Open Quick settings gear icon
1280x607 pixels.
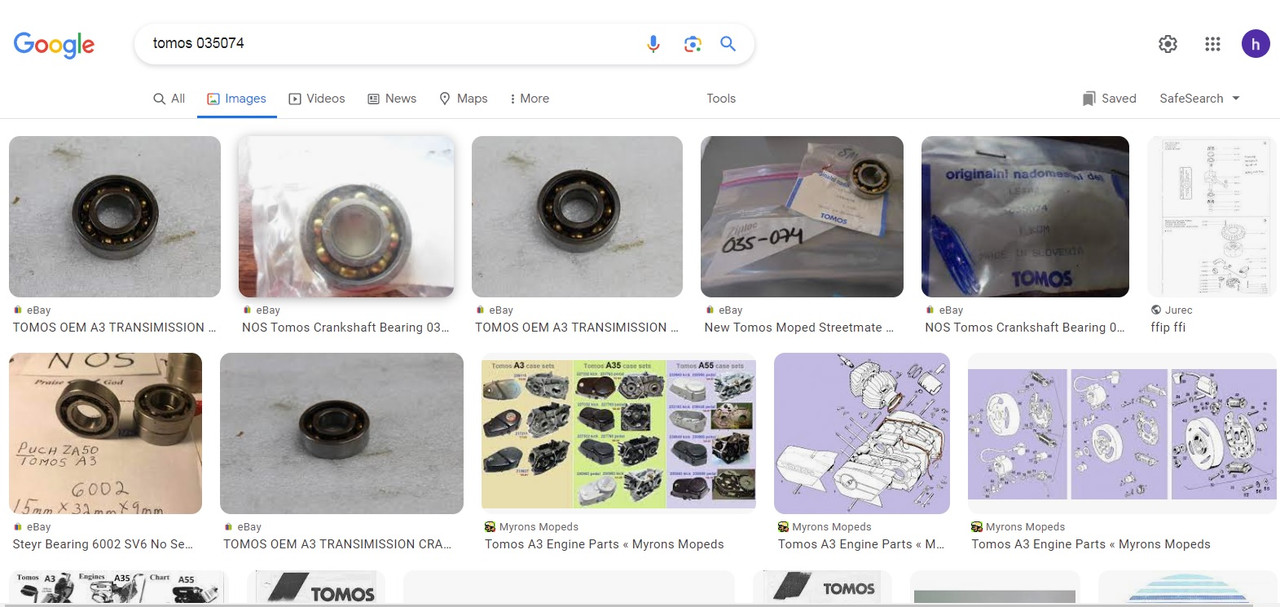click(x=1168, y=44)
